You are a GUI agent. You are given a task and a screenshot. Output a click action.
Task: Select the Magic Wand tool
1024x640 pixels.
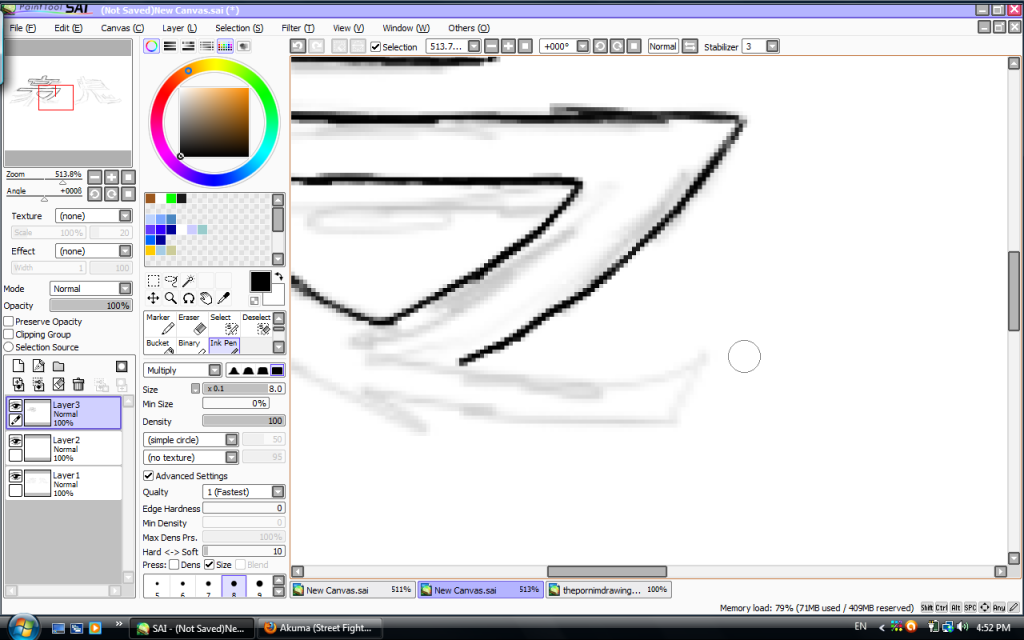coord(188,282)
